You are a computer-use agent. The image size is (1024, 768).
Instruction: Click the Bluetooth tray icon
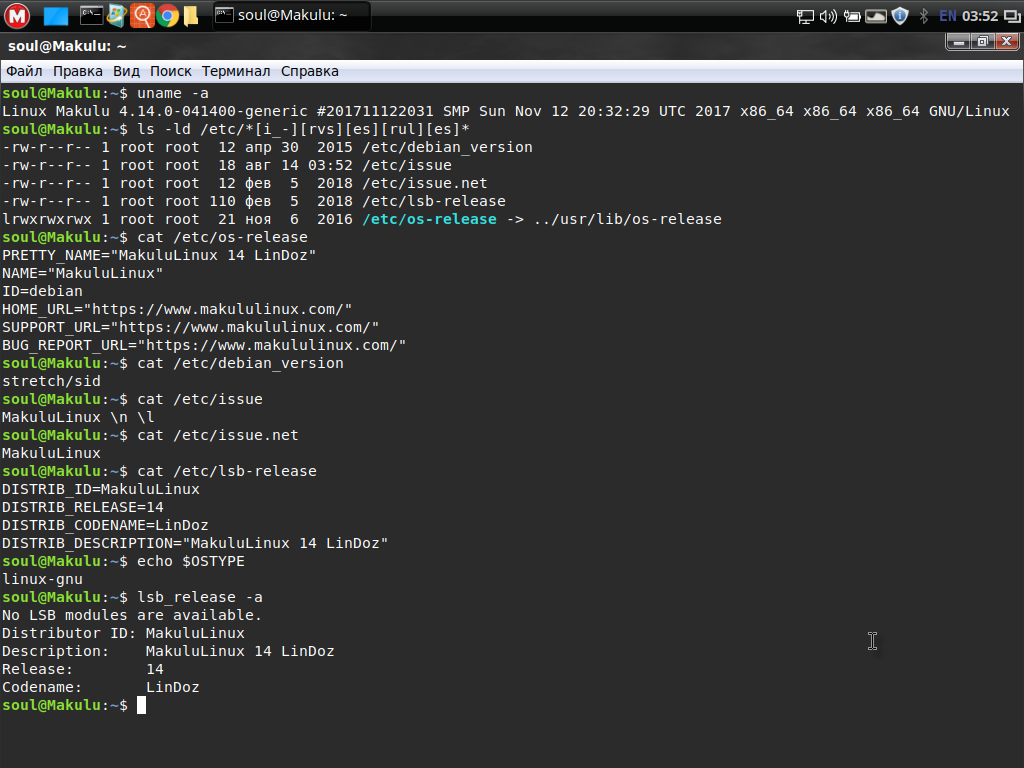coord(923,16)
